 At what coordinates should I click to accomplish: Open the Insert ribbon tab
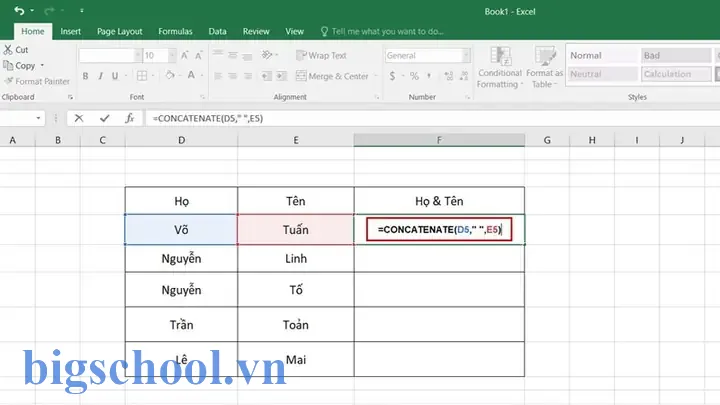(x=71, y=31)
